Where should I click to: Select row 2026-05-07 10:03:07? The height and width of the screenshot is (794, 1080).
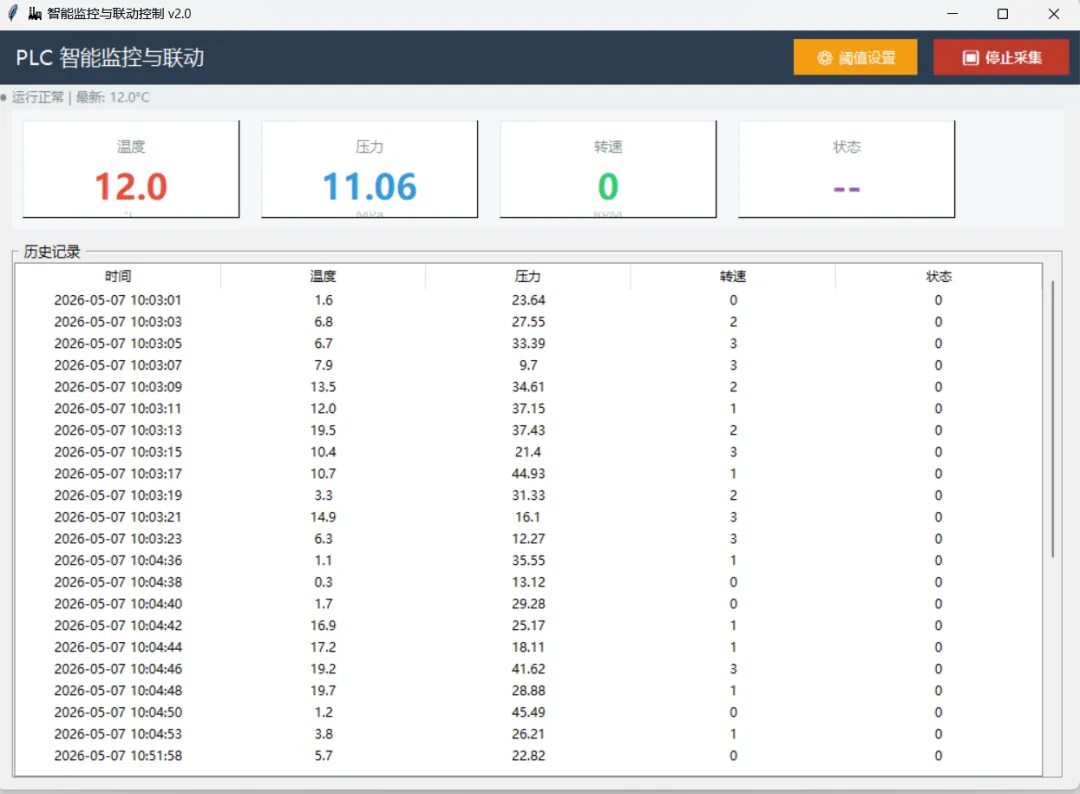tap(528, 365)
